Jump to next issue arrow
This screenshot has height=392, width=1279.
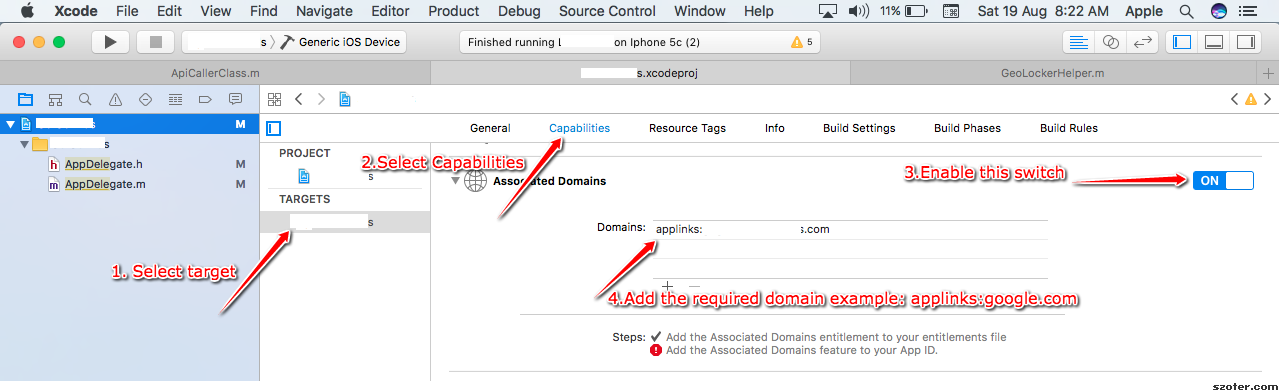pos(1268,99)
